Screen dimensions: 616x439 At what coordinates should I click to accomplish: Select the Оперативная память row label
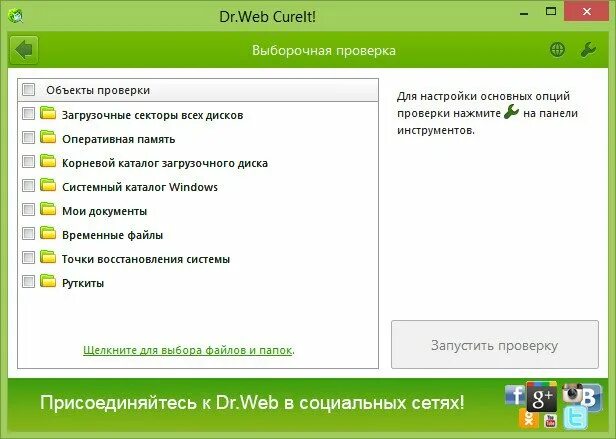[118, 140]
